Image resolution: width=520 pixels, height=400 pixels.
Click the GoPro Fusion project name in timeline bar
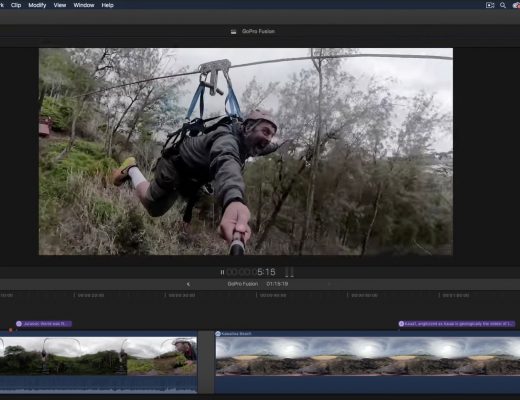(x=243, y=284)
